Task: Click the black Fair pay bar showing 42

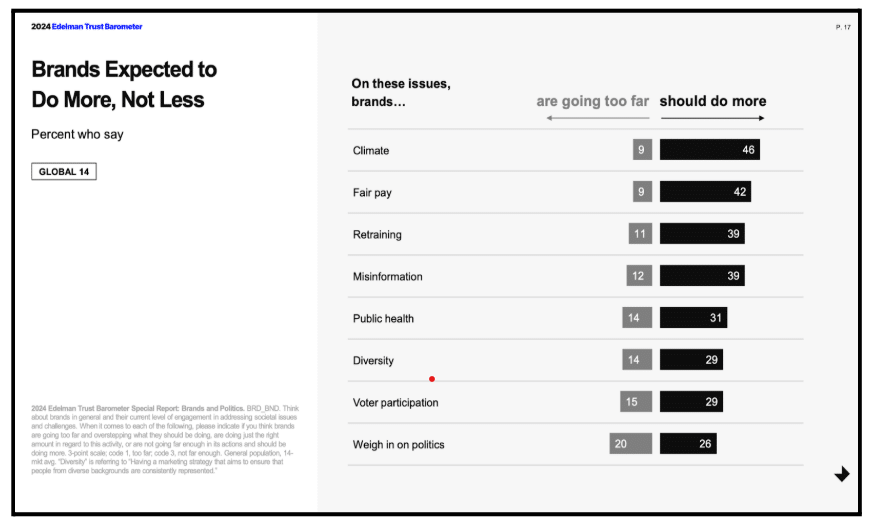Action: (705, 192)
